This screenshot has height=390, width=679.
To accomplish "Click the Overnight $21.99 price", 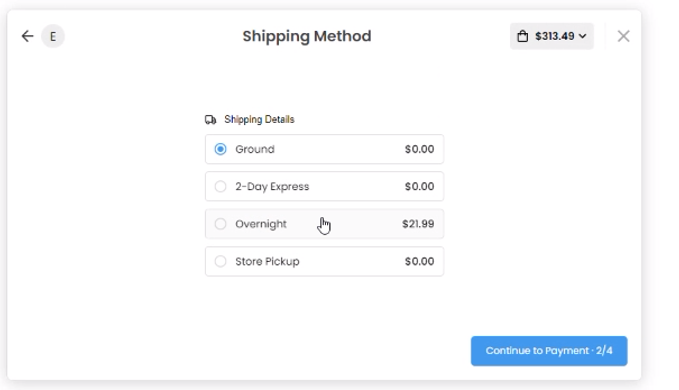I will [x=418, y=224].
